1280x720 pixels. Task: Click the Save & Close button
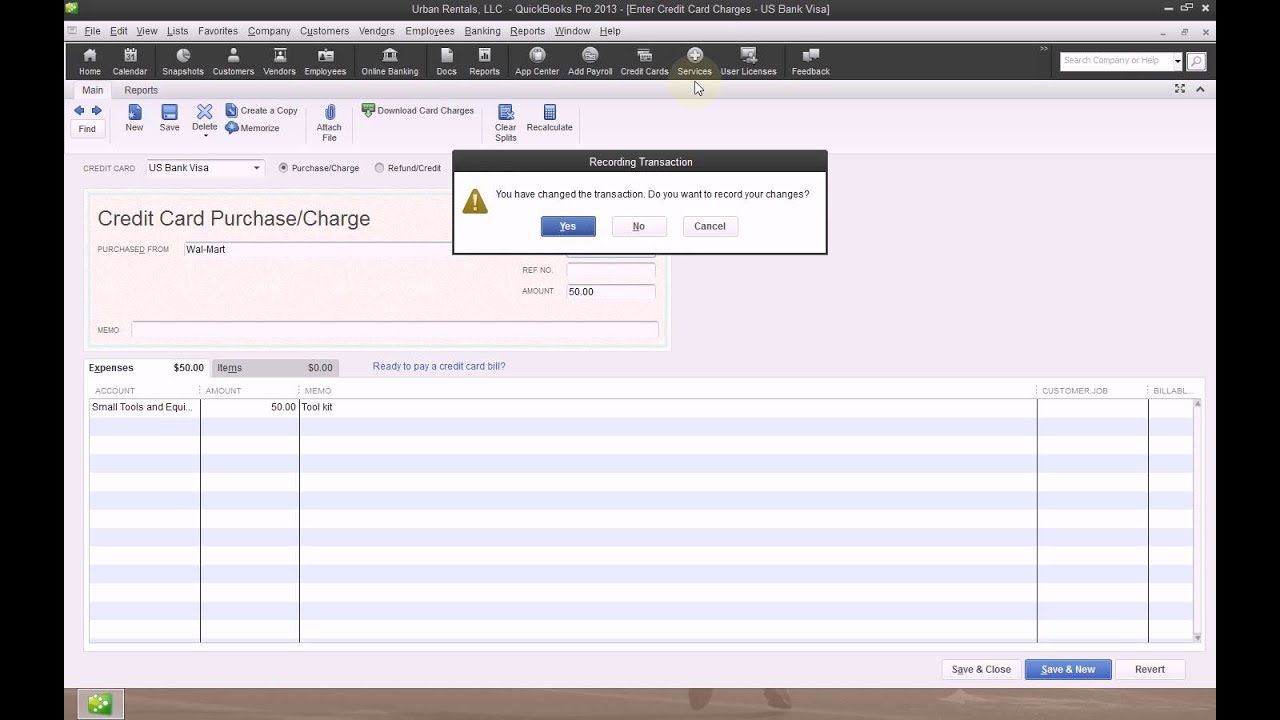981,669
